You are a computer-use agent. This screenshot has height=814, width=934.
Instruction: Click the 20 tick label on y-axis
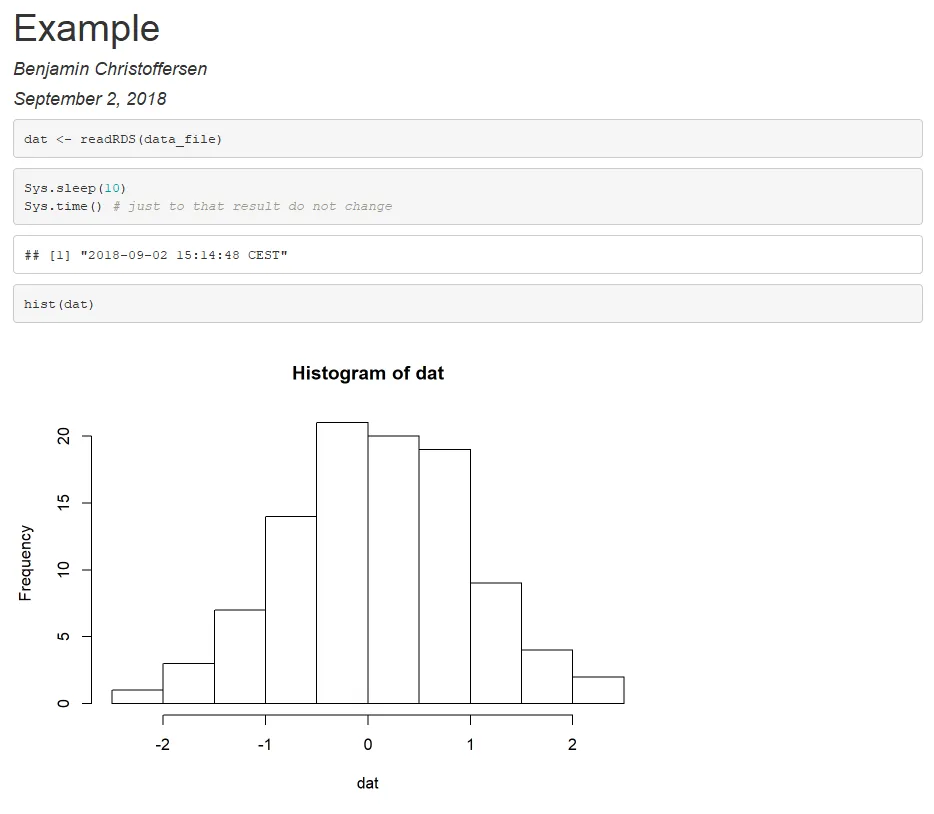(63, 436)
